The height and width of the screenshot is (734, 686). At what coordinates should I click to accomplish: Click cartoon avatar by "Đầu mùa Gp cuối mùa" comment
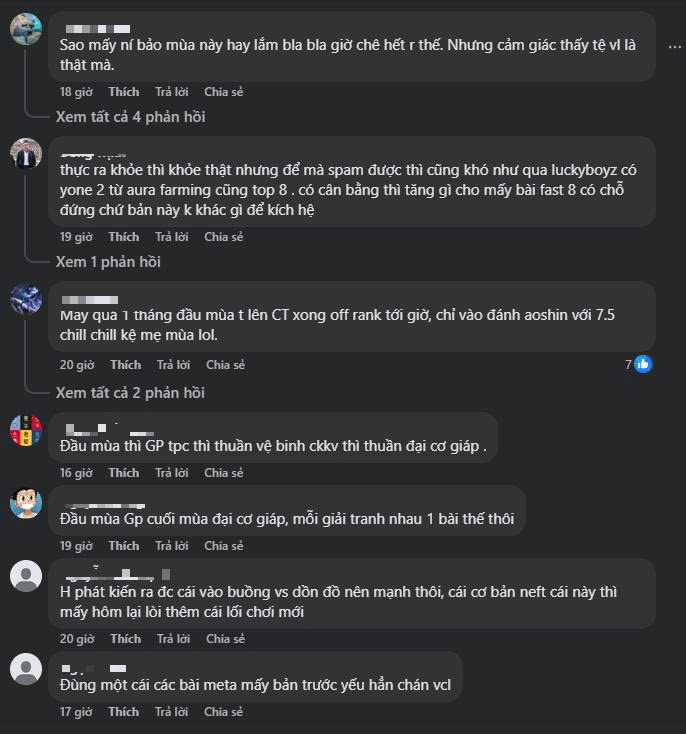tap(25, 502)
